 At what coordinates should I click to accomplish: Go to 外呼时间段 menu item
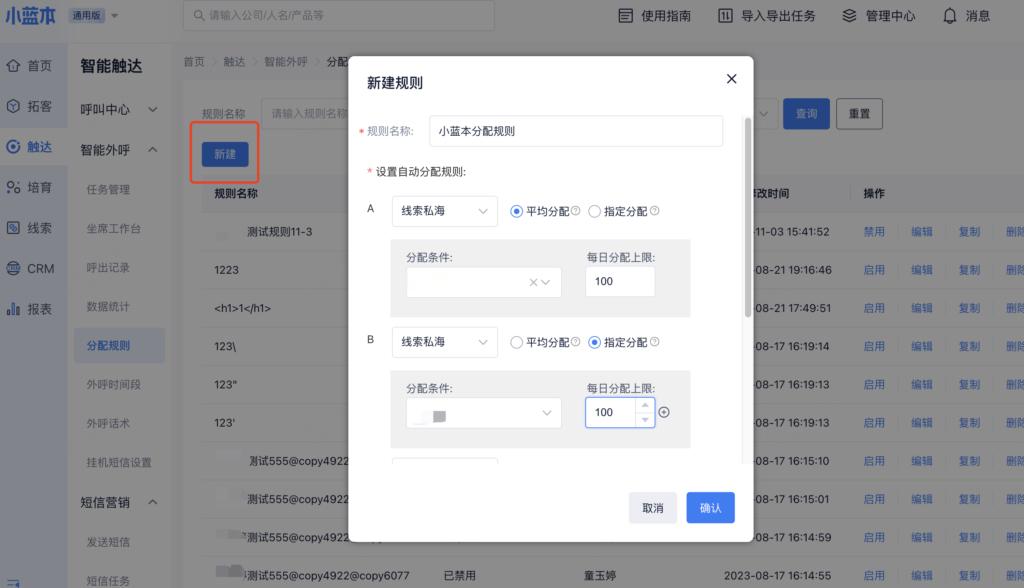point(114,384)
